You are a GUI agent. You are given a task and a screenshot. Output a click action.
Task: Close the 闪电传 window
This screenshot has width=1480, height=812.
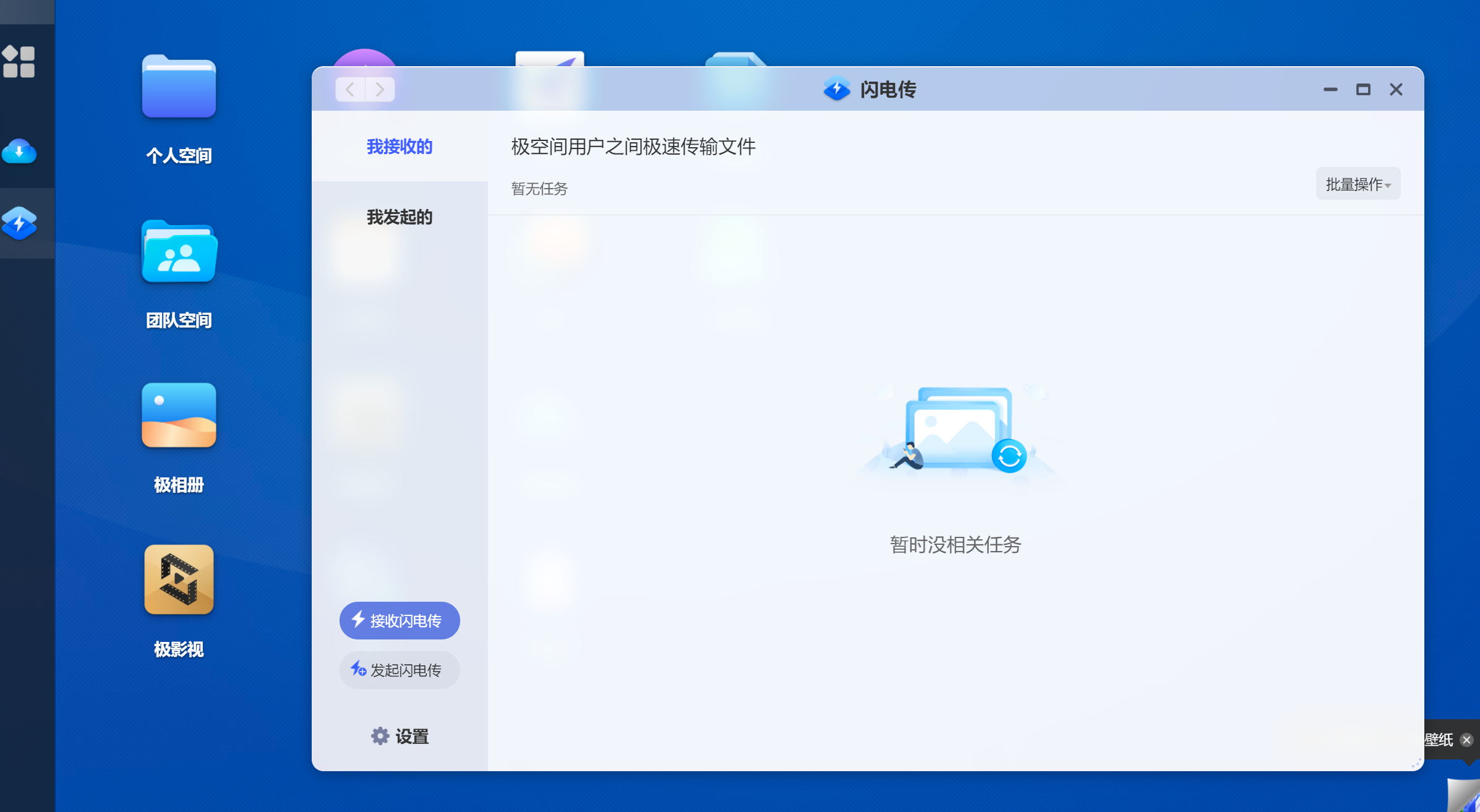click(x=1396, y=90)
